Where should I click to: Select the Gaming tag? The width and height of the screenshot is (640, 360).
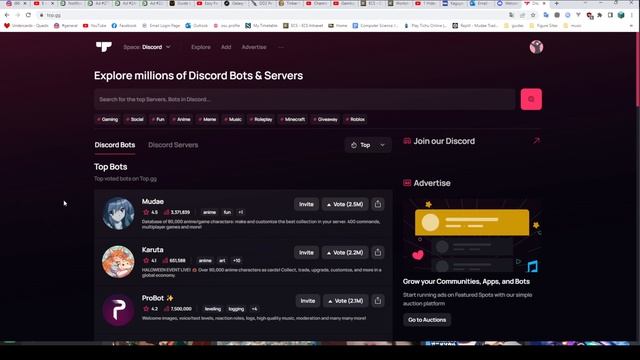point(107,119)
